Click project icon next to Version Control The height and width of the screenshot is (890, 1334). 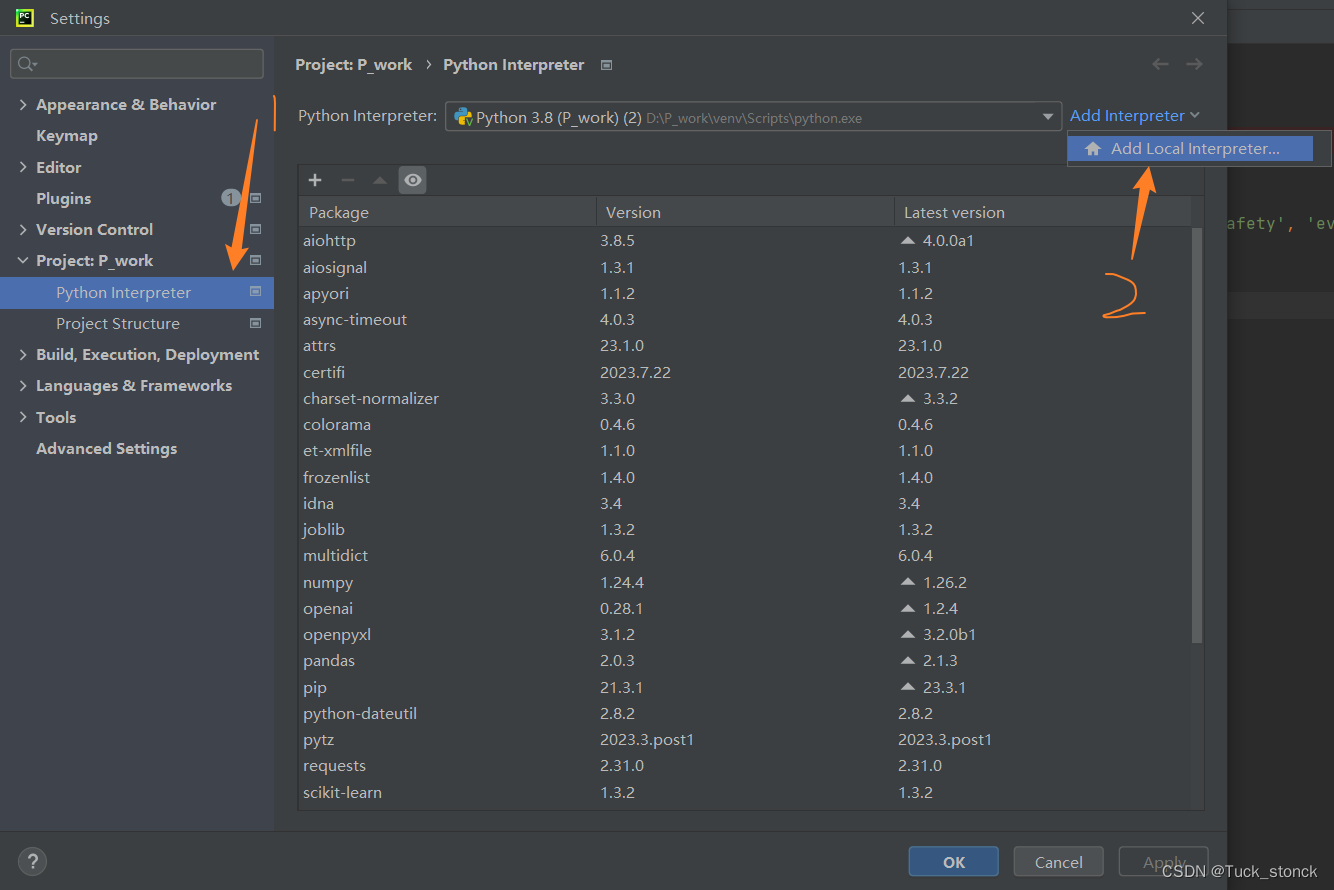(255, 229)
